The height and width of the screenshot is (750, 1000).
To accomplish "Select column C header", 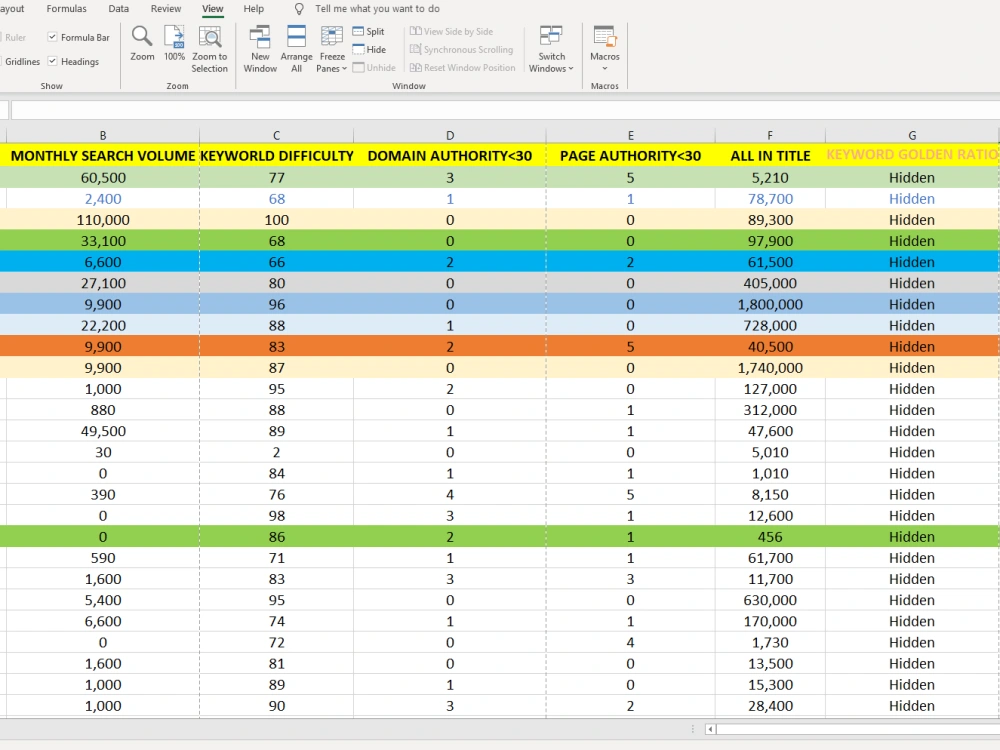I will coord(276,135).
